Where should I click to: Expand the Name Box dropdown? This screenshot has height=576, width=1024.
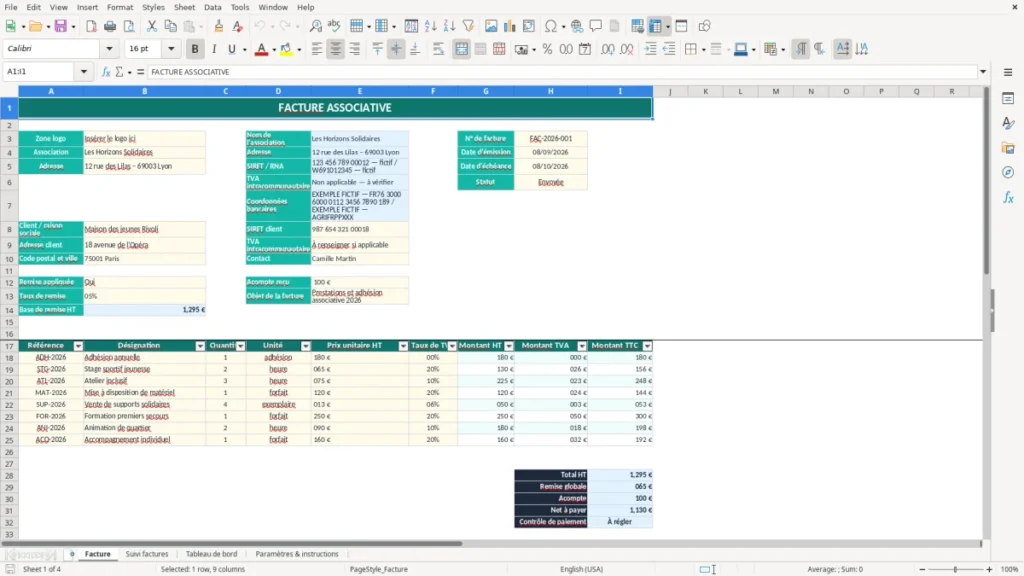click(x=84, y=72)
